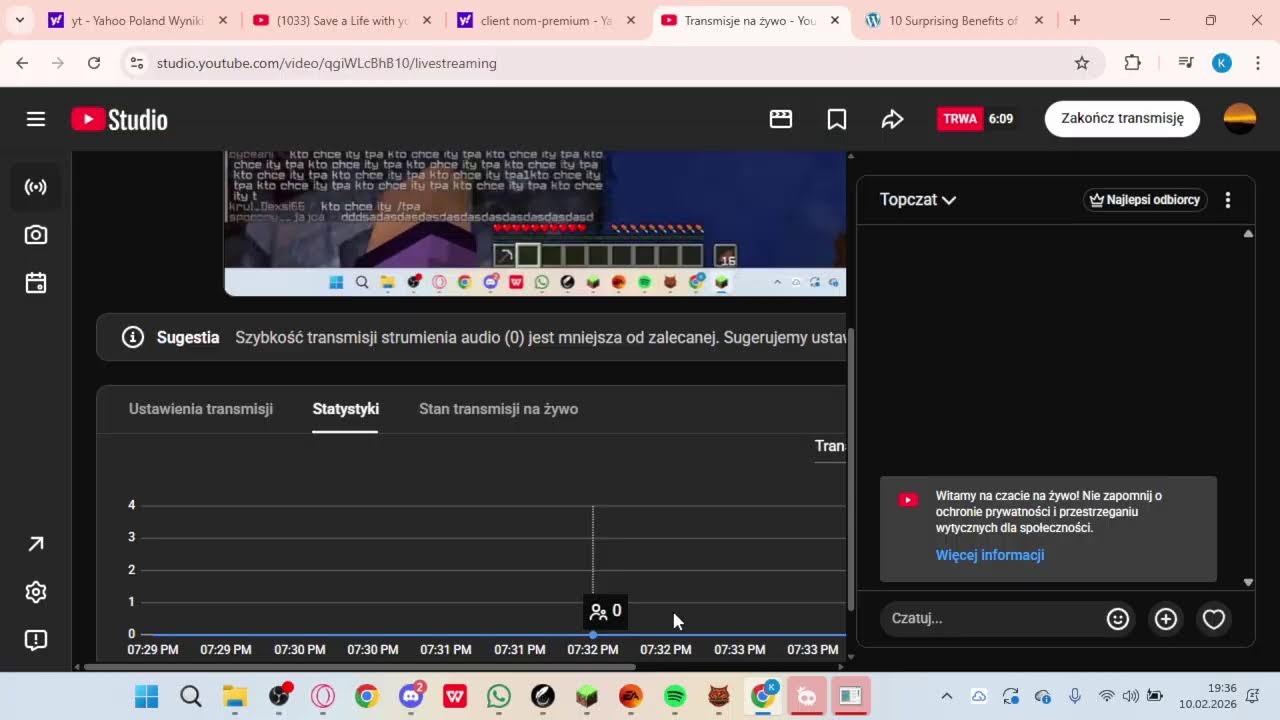Image resolution: width=1280 pixels, height=720 pixels.
Task: Send a heart reaction in chat
Action: pyautogui.click(x=1214, y=619)
